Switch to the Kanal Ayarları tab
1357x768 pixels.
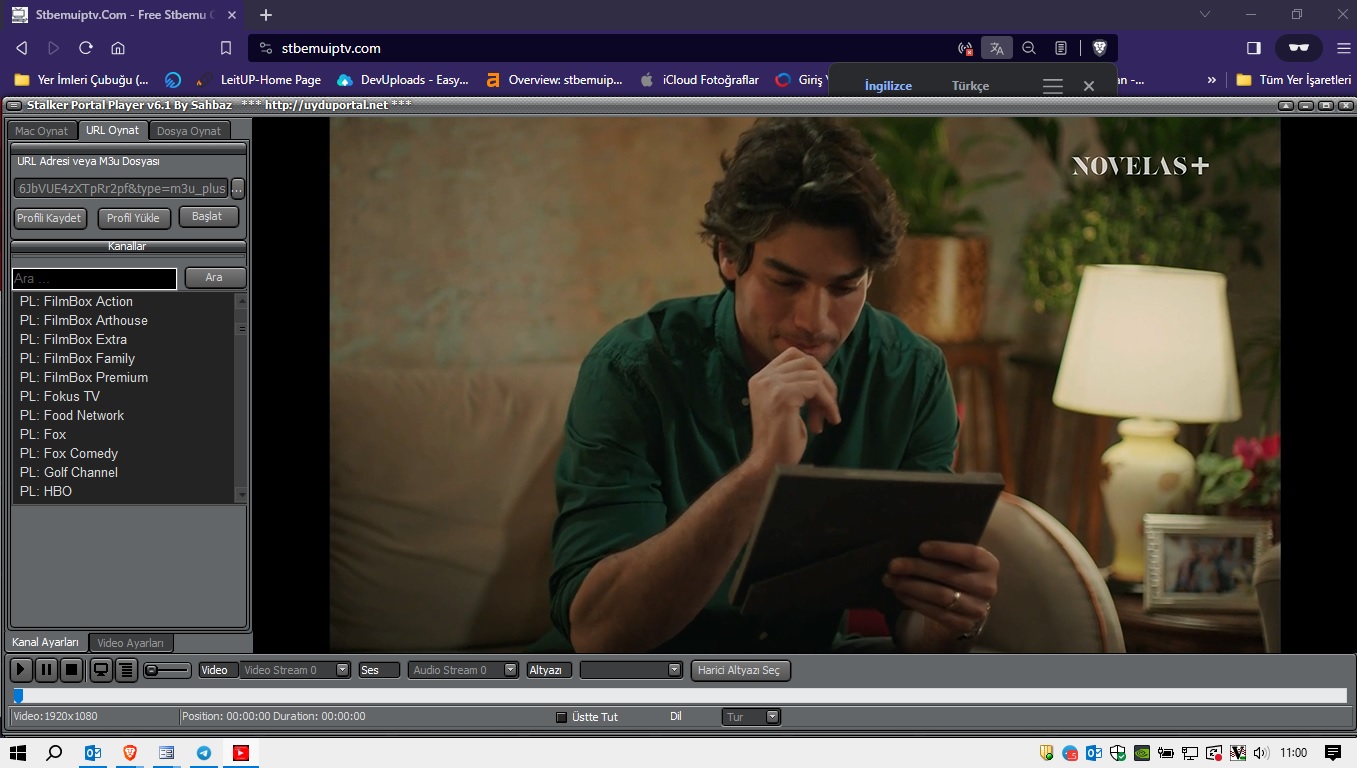click(46, 642)
